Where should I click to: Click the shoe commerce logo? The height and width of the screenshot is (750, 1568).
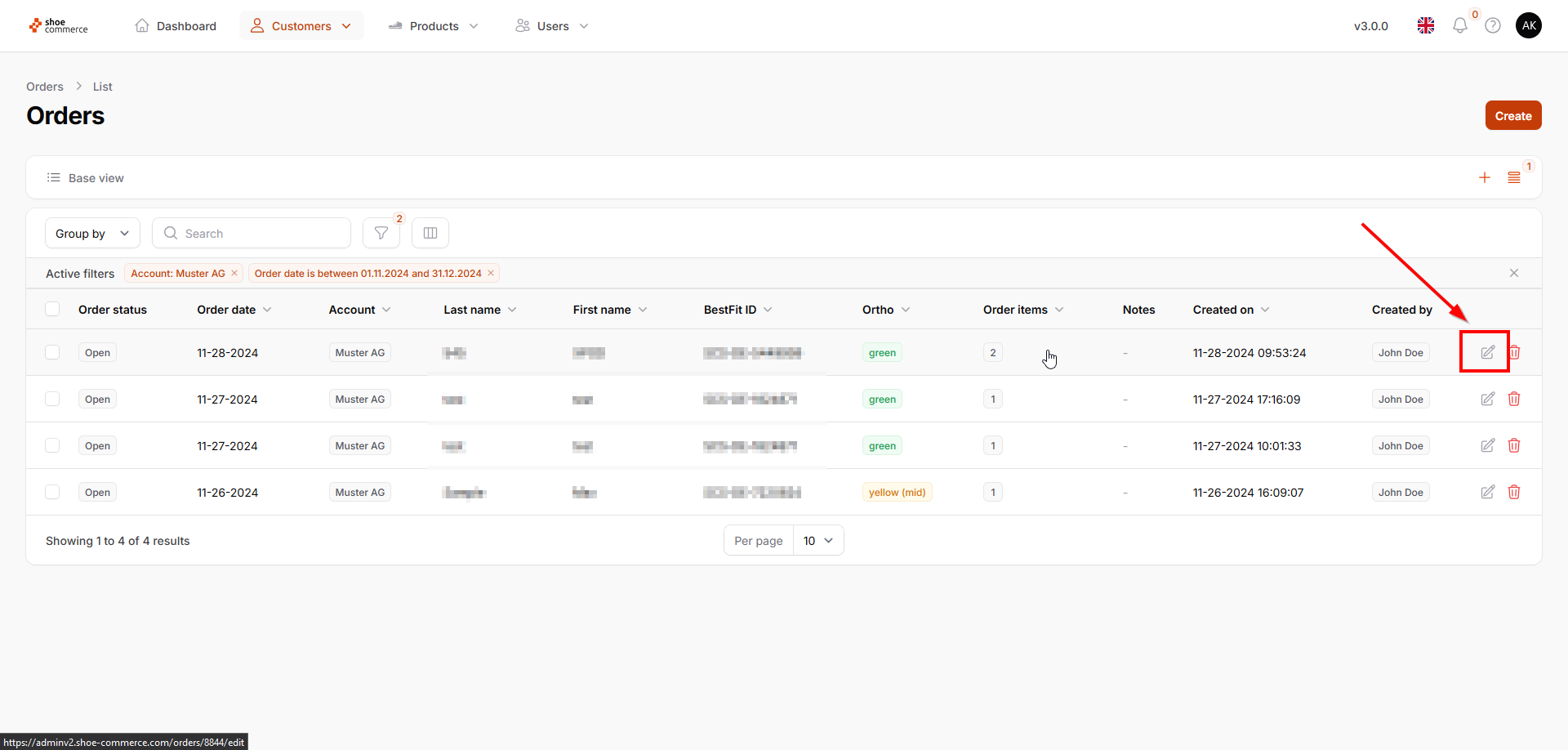tap(58, 26)
